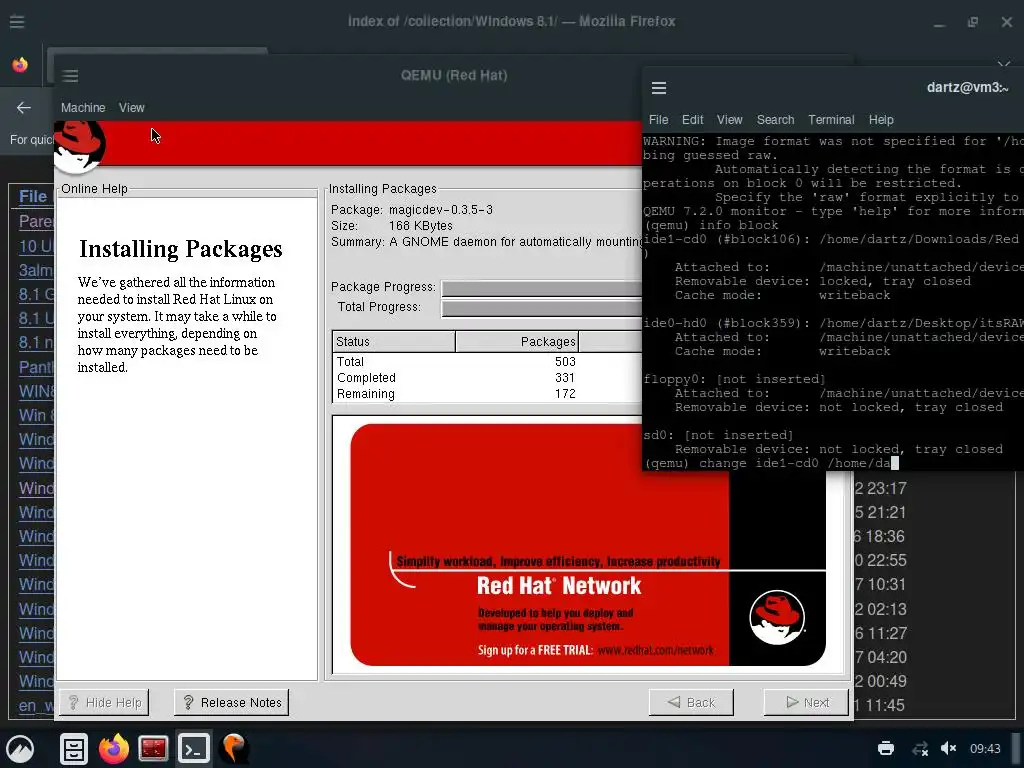
Task: Click the Packages column header
Action: [x=517, y=342]
